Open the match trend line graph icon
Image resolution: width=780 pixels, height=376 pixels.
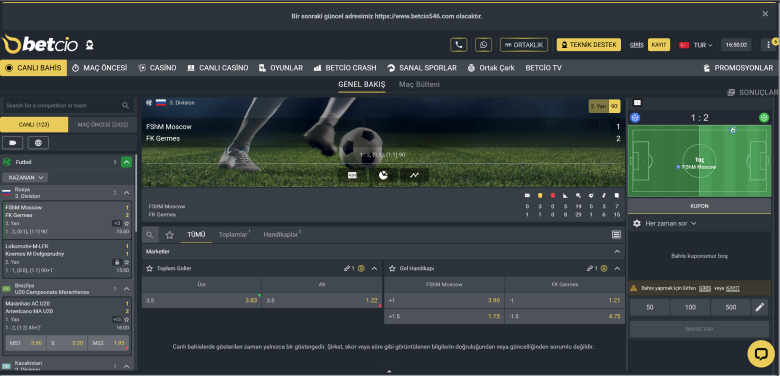tap(414, 175)
